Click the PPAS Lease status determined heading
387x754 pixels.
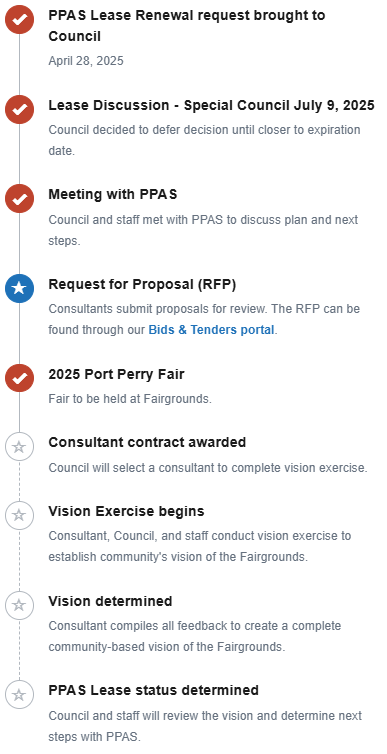(154, 691)
